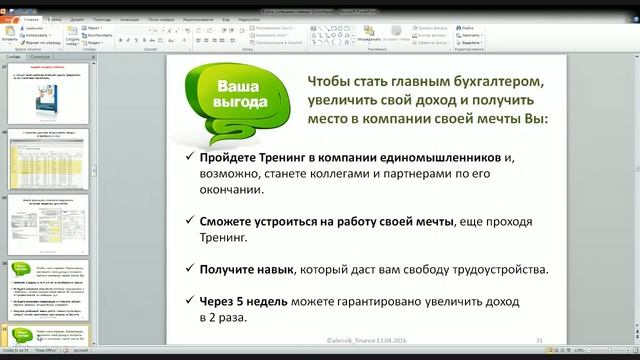Click the Shape Effects (Эффекты фигуры) icon
Screen dimensions: 640x360
pyautogui.click(x=415, y=42)
